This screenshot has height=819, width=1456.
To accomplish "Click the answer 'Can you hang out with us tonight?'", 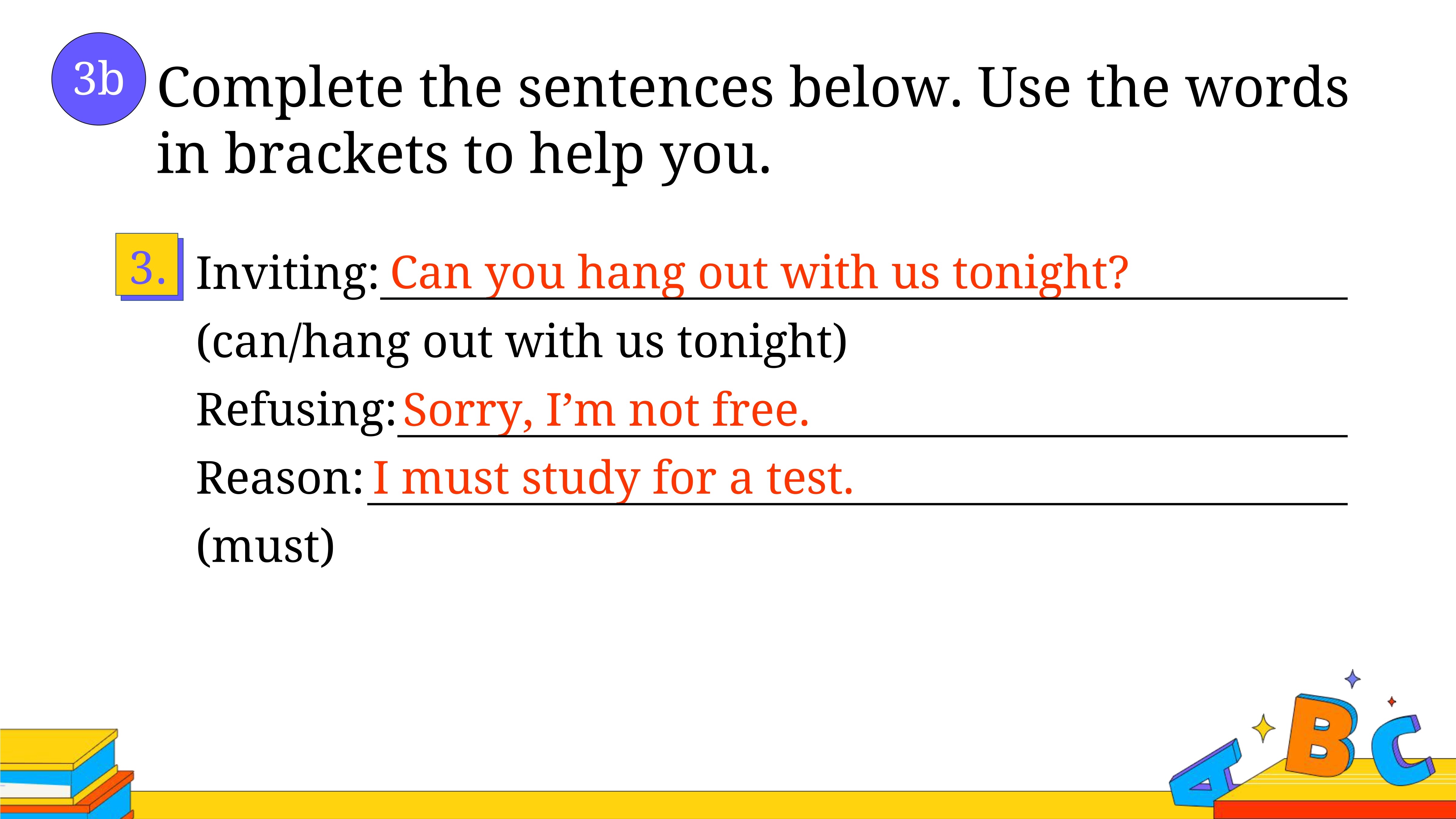I will point(759,274).
